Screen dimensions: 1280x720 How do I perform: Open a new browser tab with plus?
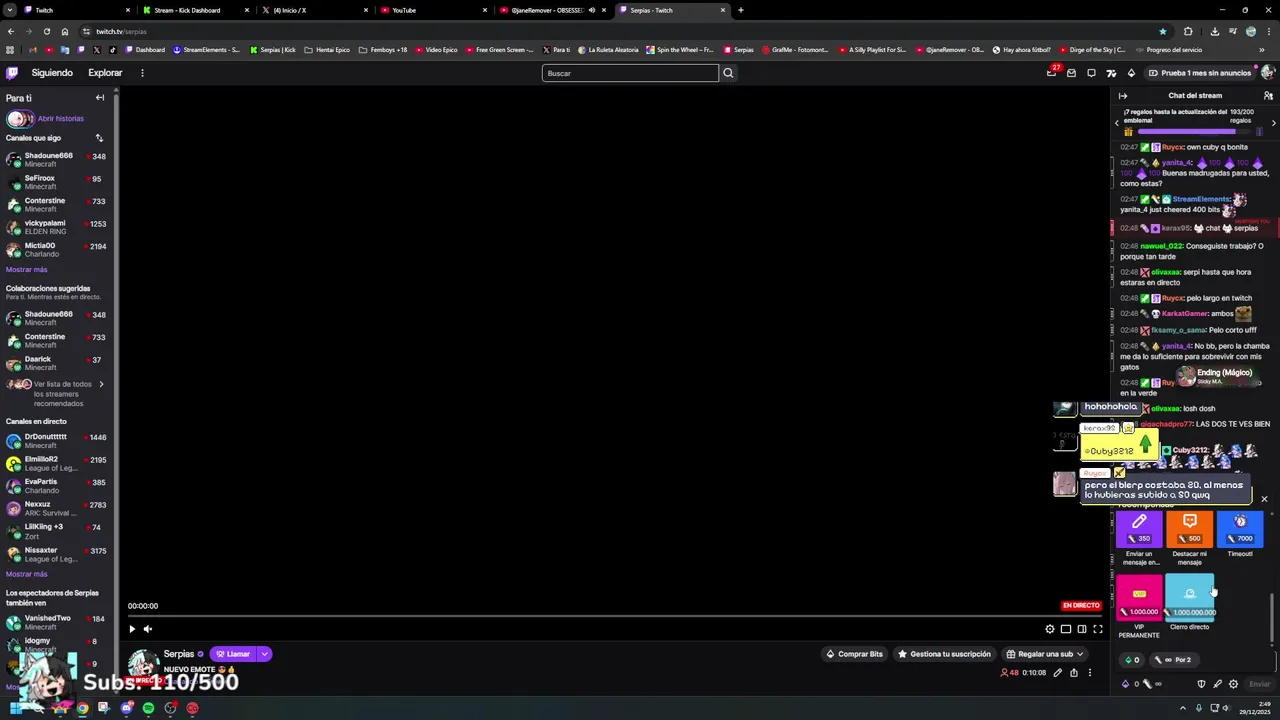(740, 10)
